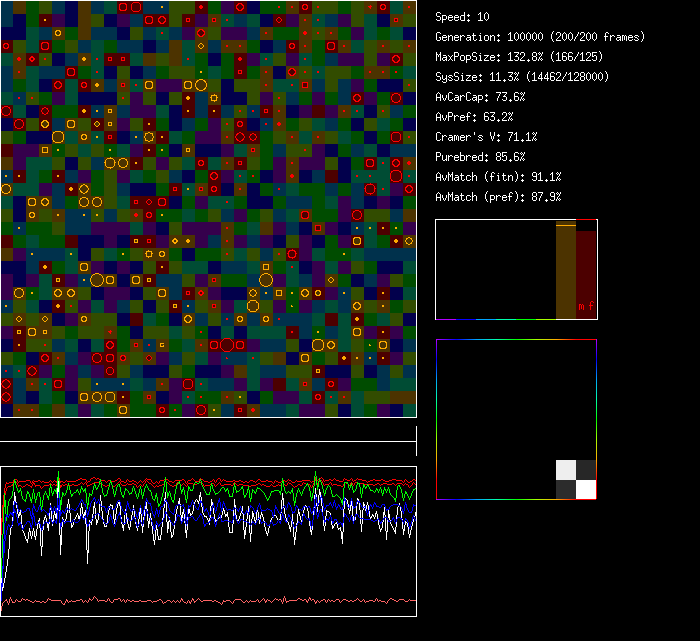Select the Generation counter text
The height and width of the screenshot is (641, 700).
pyautogui.click(x=540, y=37)
